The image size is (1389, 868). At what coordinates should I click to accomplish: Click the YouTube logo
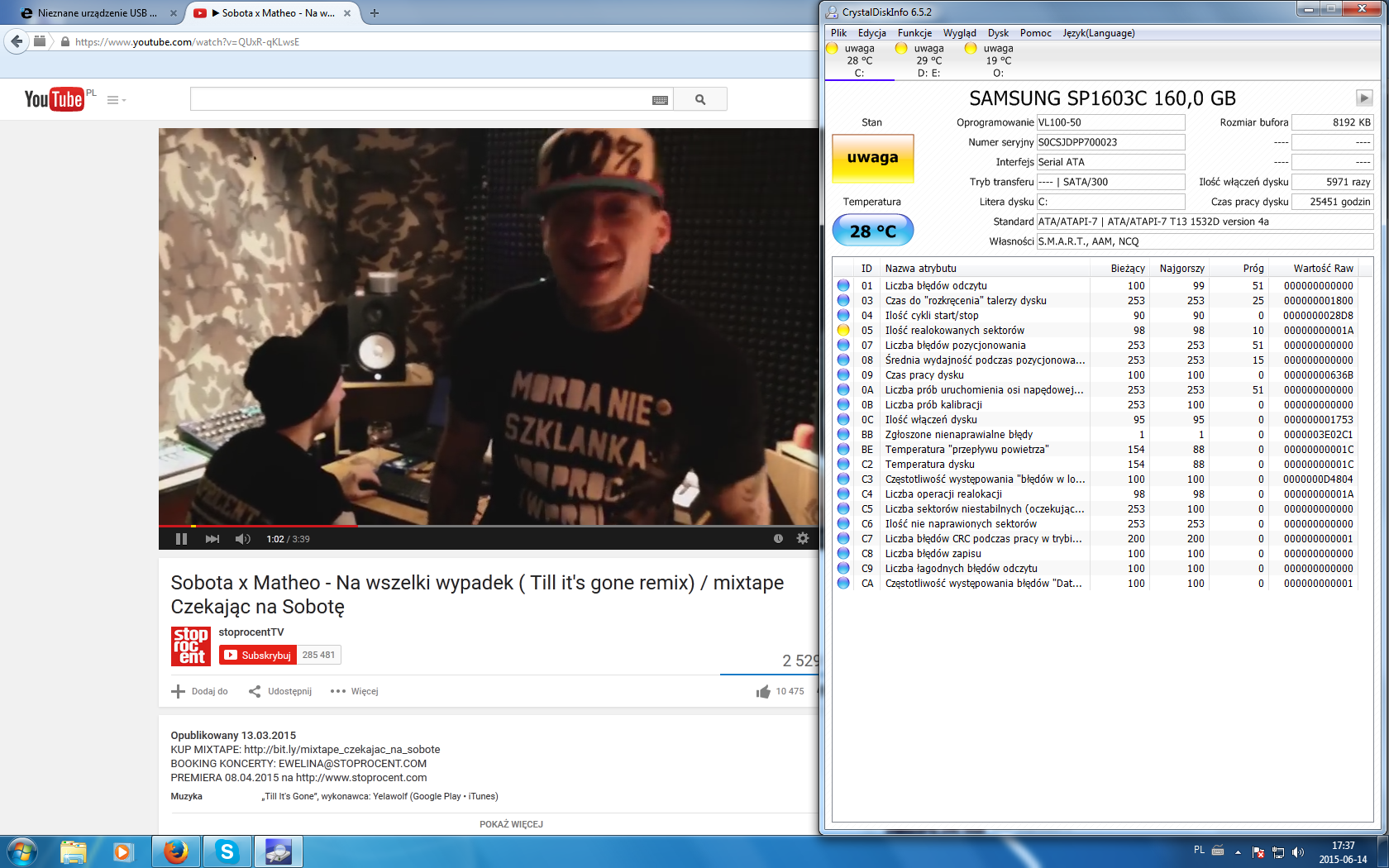55,99
